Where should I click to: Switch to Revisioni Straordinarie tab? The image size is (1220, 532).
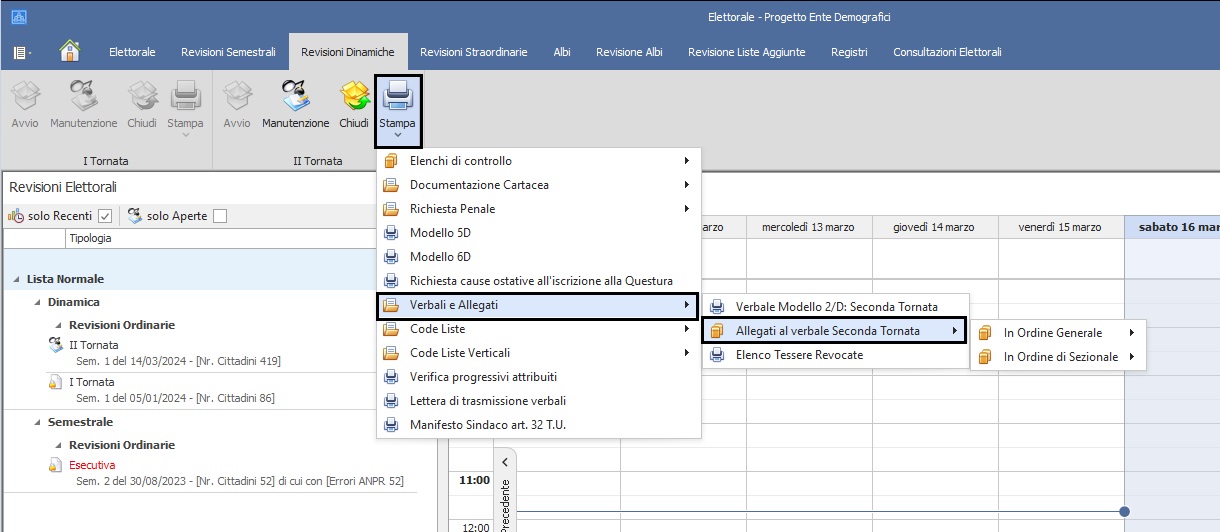[x=473, y=52]
